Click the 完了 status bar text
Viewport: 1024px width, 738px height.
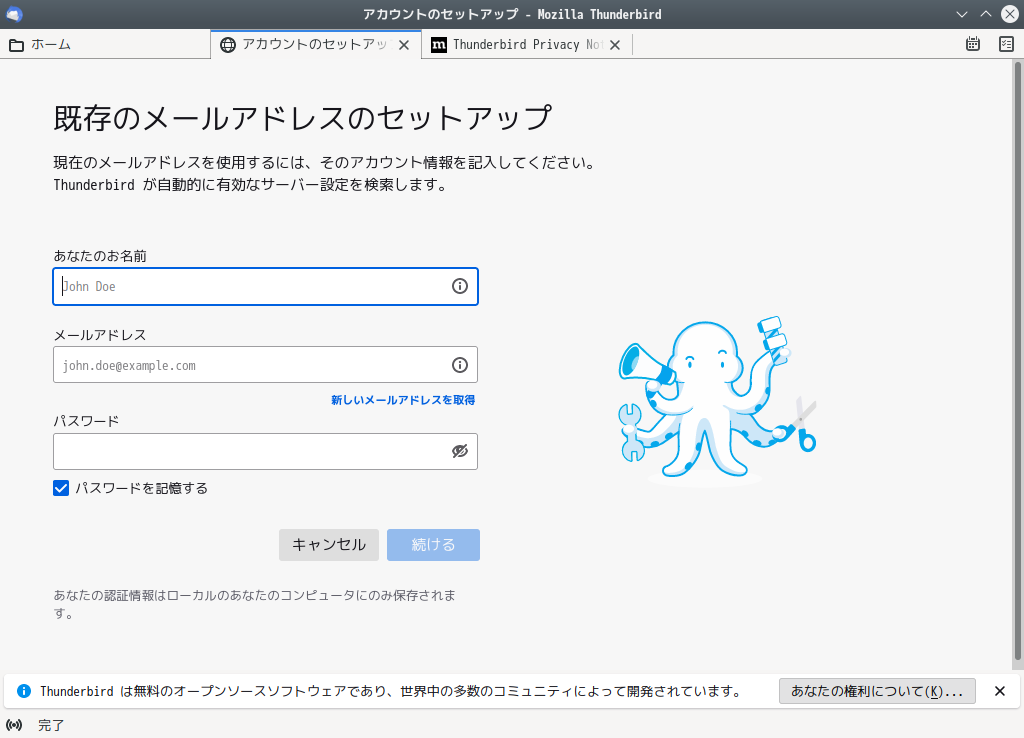[x=51, y=725]
